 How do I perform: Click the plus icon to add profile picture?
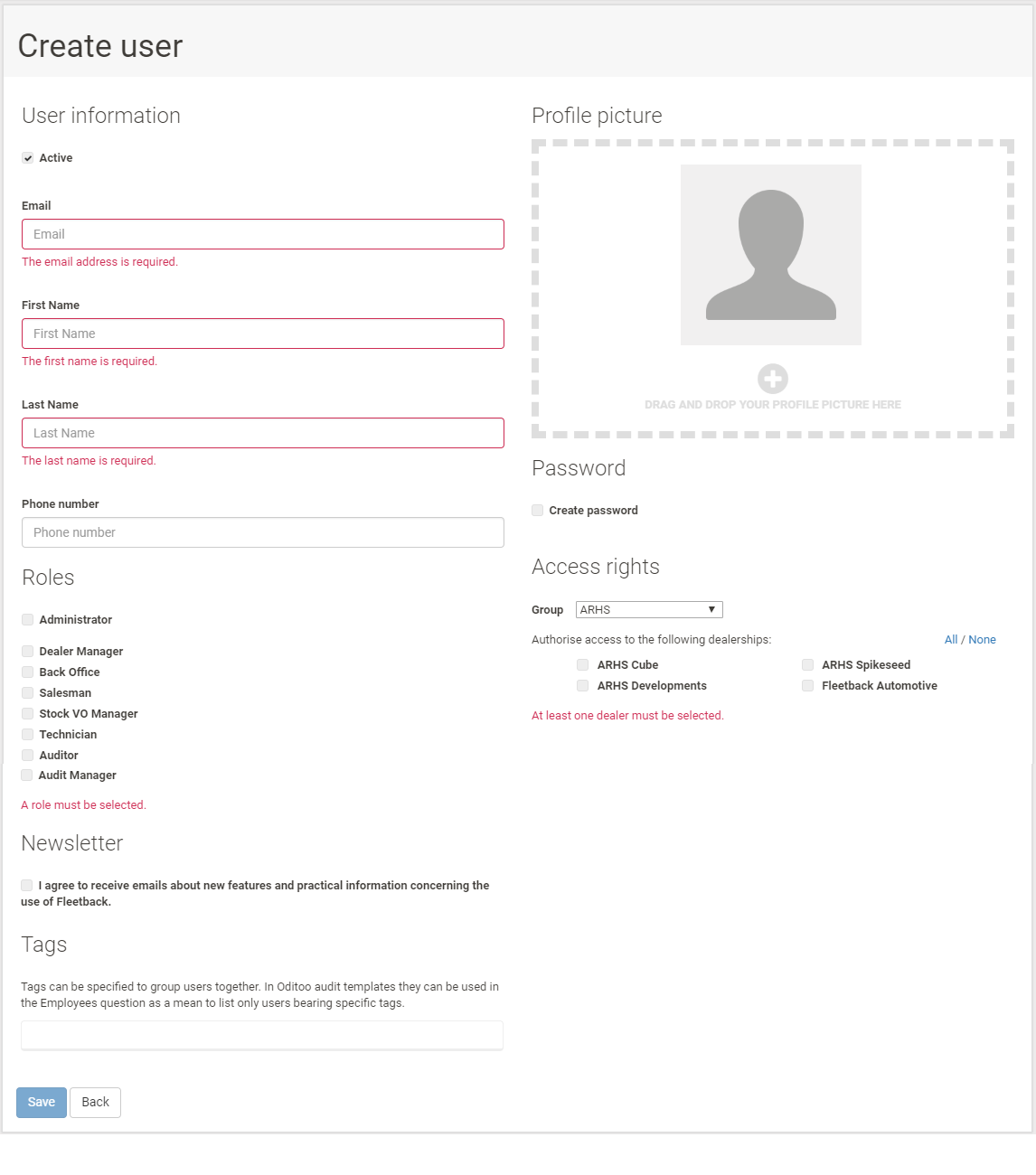tap(771, 379)
